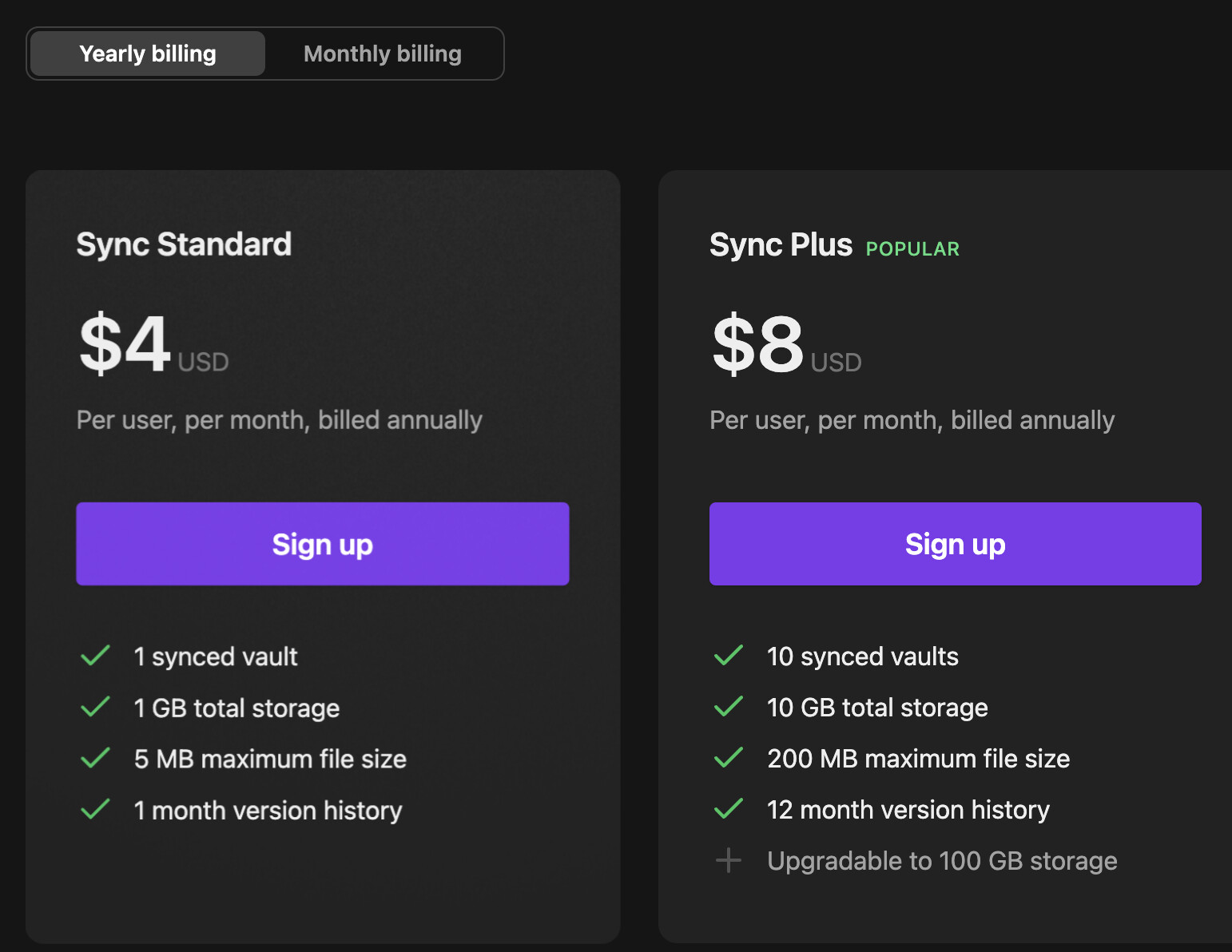Click checkmark beside 1 GB total storage
The height and width of the screenshot is (952, 1232).
pos(96,707)
